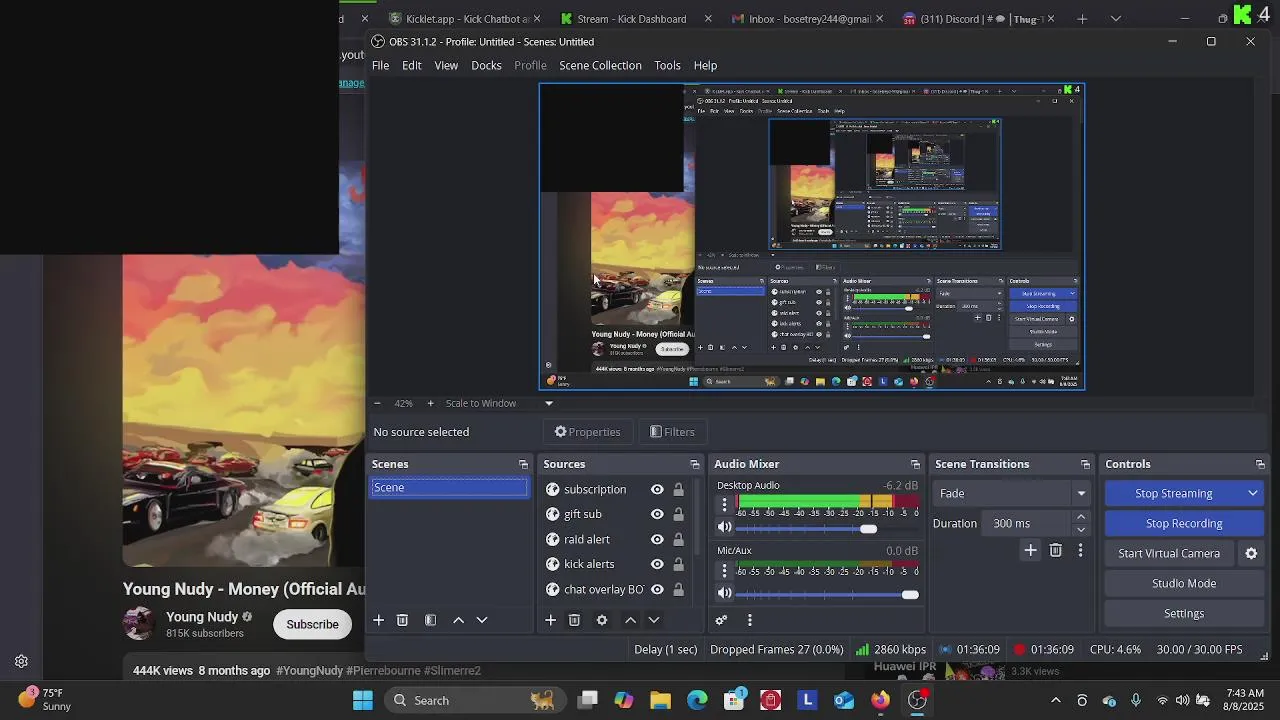Screen dimensions: 1280x720
Task: Click YouTube Subscribe button
Action: pos(312,624)
